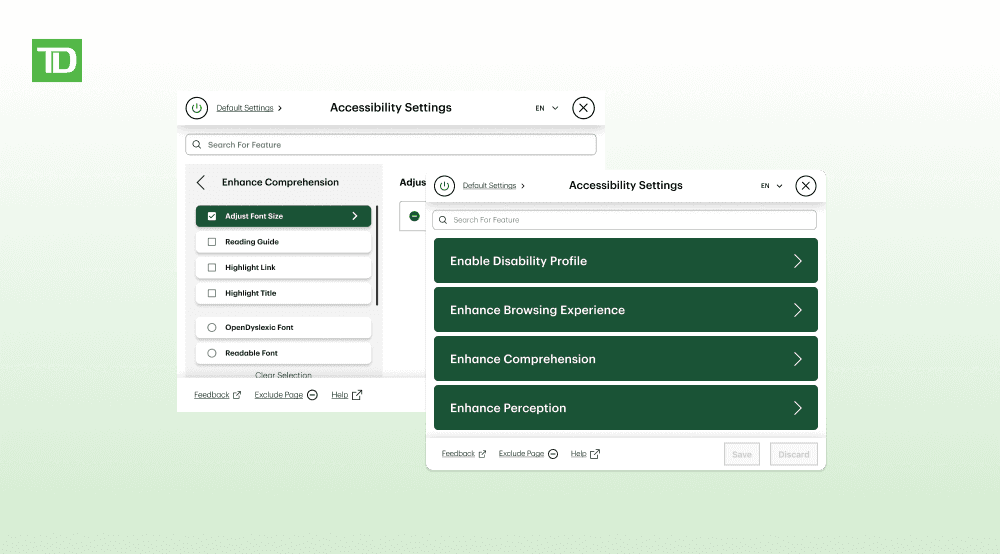Close the back Accessibility Settings panel
The height and width of the screenshot is (554, 1000).
583,108
